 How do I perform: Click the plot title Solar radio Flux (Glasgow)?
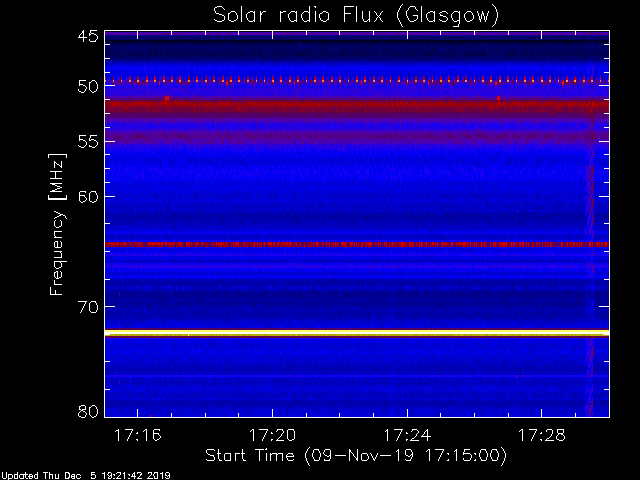tap(356, 16)
